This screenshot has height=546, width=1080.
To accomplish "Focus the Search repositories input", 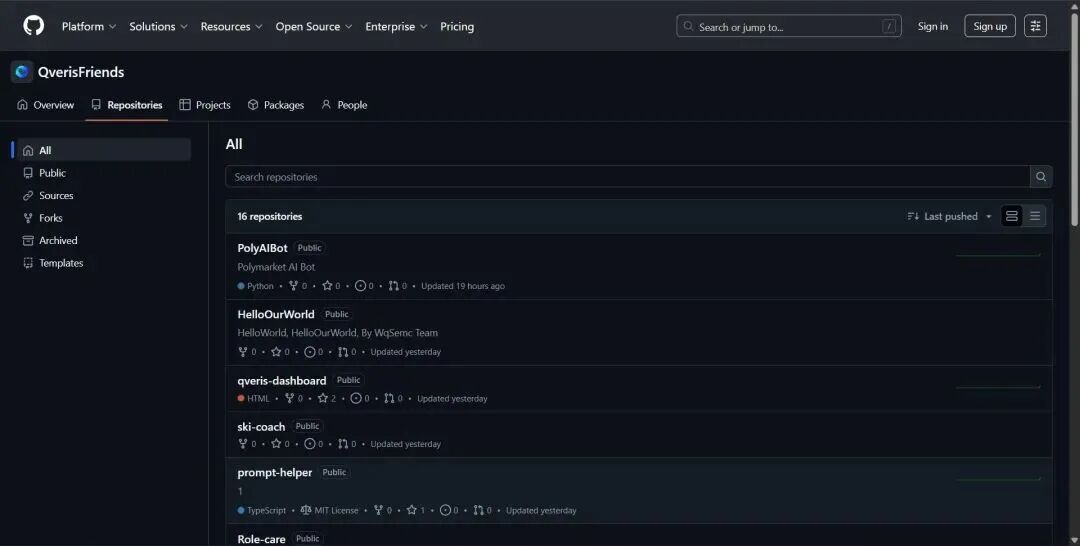I will [x=627, y=177].
